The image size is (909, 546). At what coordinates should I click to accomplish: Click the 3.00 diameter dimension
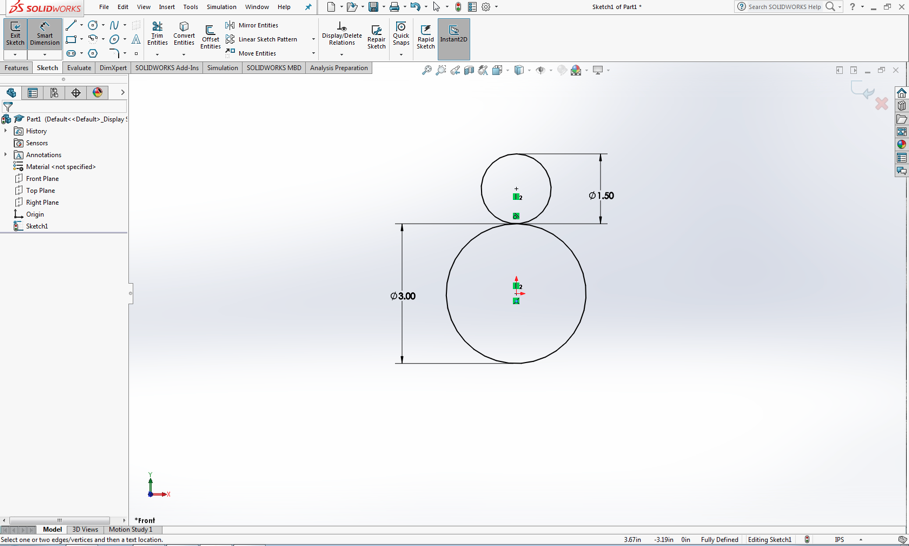(x=402, y=296)
